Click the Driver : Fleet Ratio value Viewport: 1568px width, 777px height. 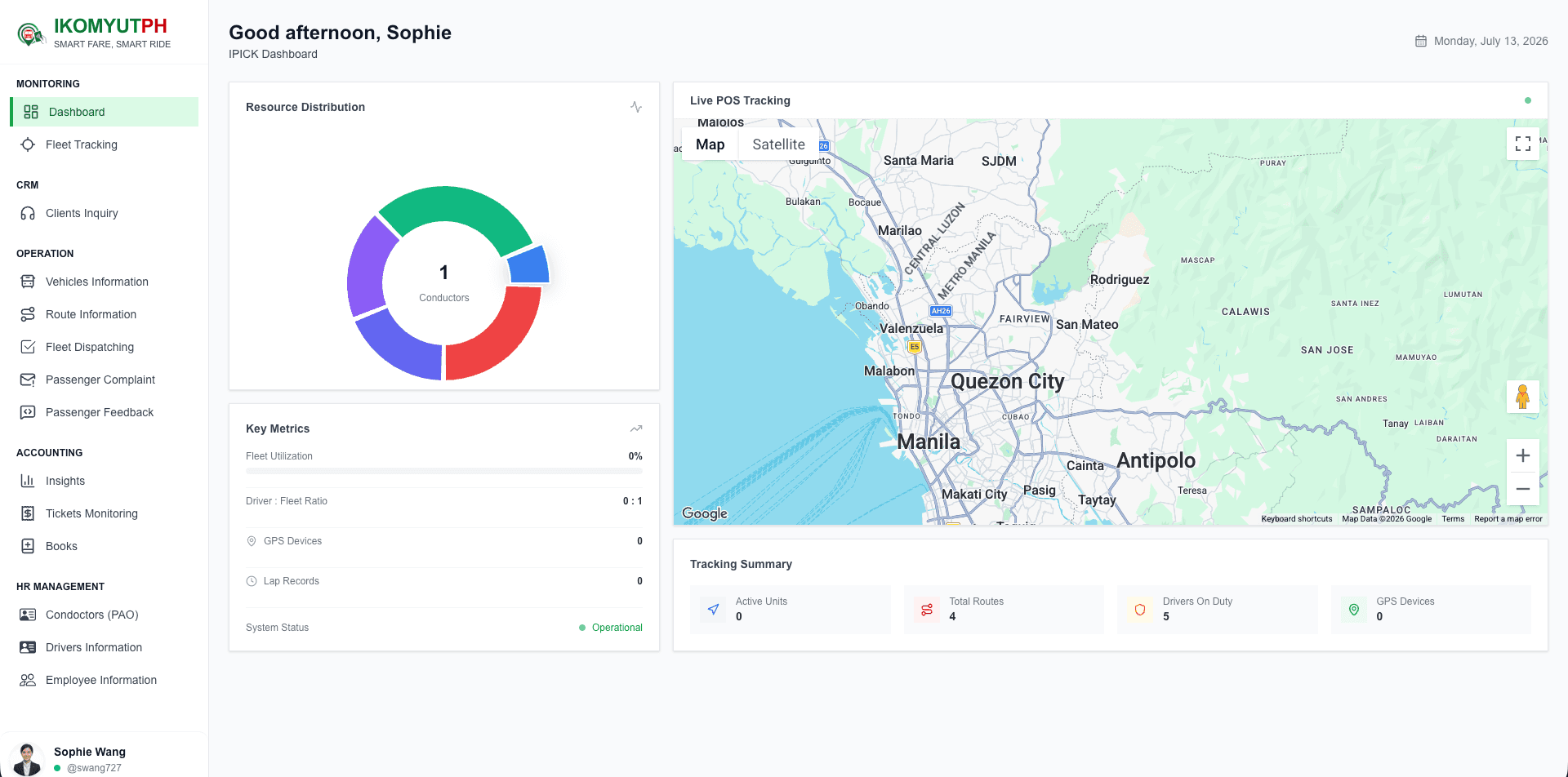[x=632, y=501]
